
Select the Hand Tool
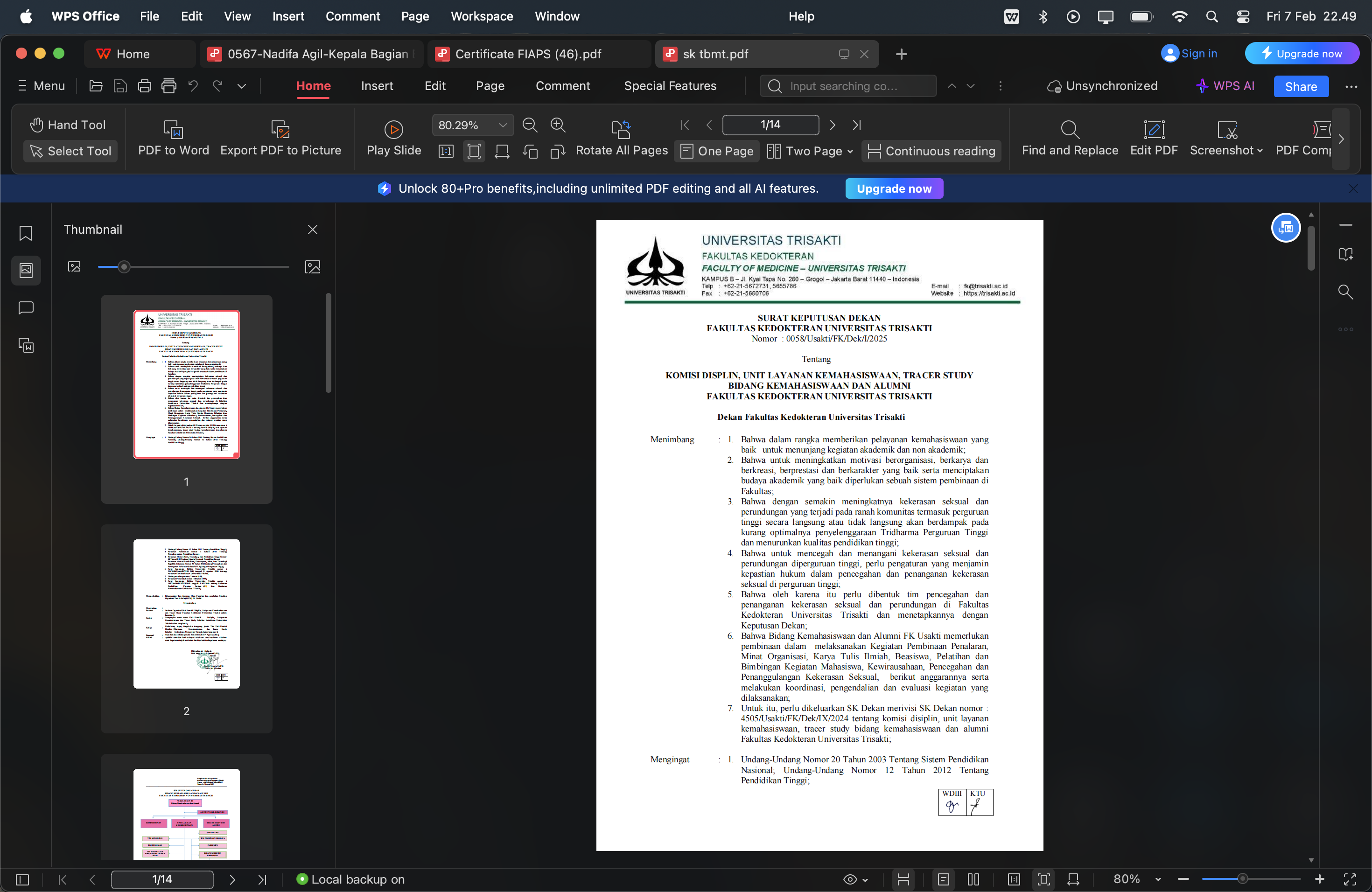69,125
